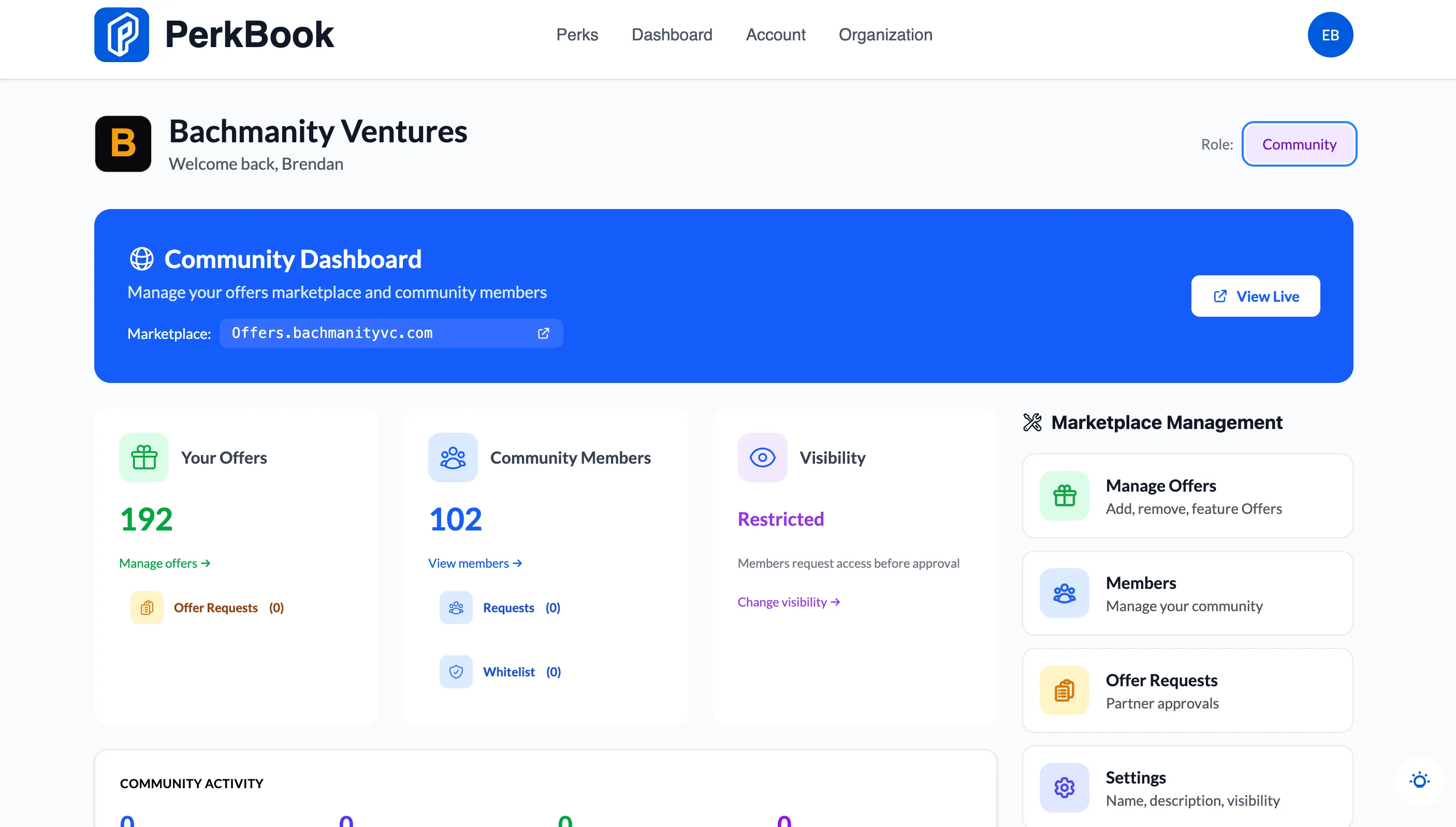Click the Bachmanity Ventures heading

coord(318,132)
